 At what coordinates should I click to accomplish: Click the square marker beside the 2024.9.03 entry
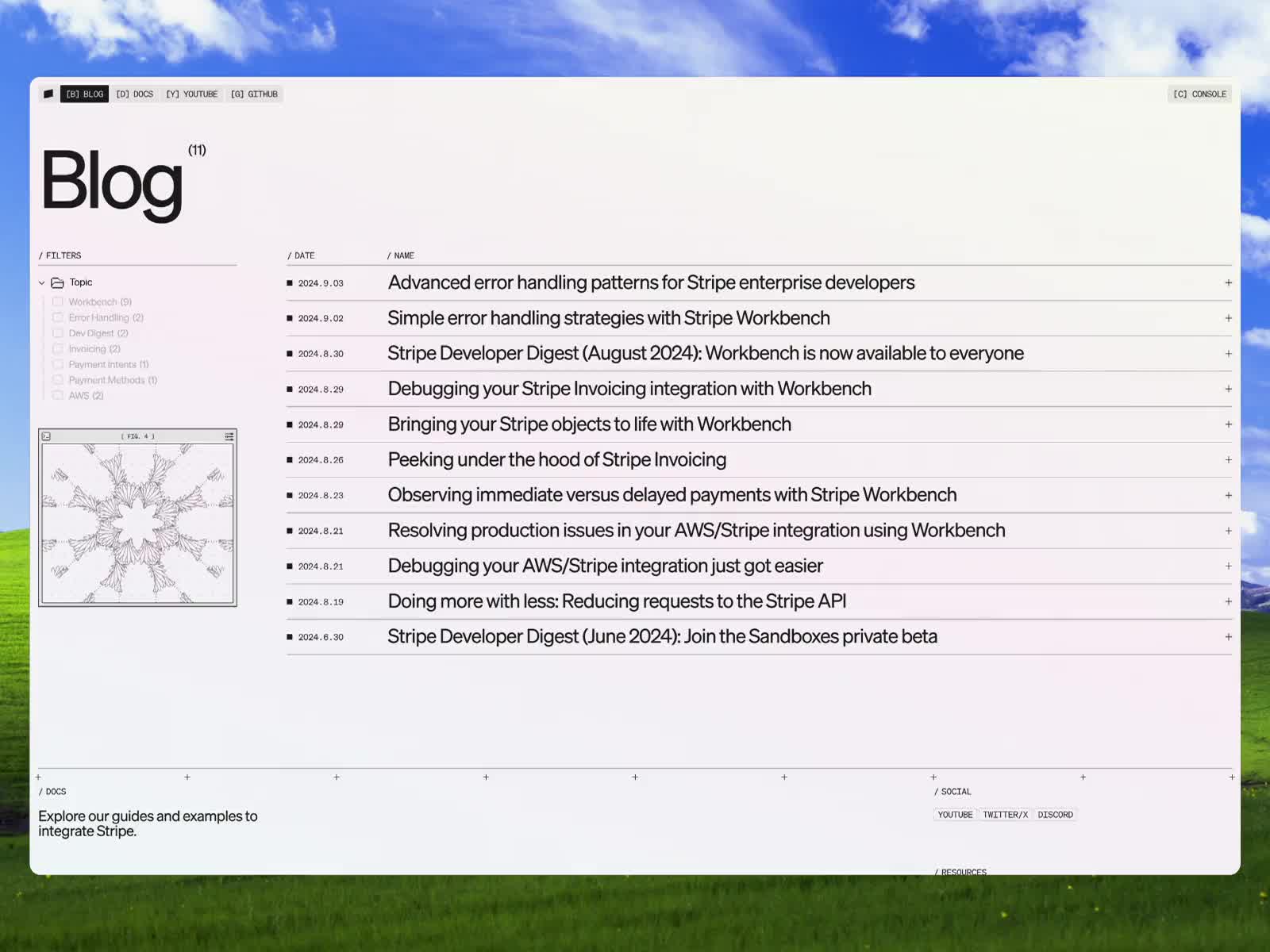tap(290, 282)
